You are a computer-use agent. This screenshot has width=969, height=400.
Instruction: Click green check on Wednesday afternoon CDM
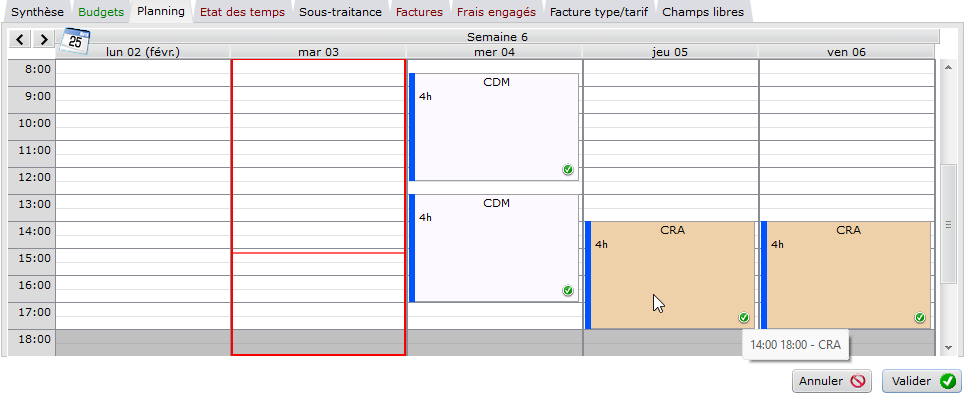[568, 291]
